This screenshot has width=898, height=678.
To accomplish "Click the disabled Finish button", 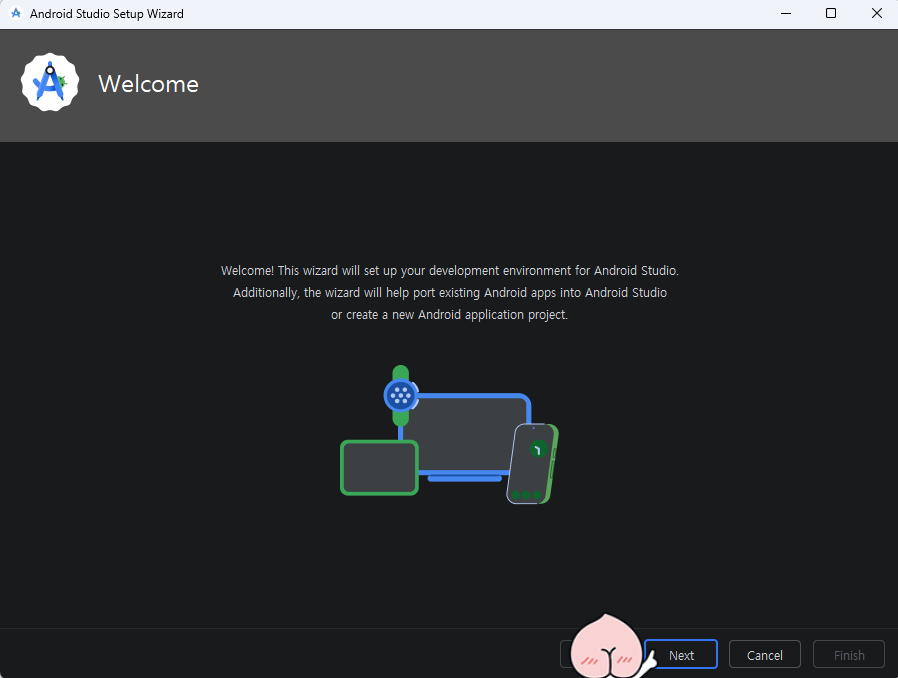I will click(849, 654).
